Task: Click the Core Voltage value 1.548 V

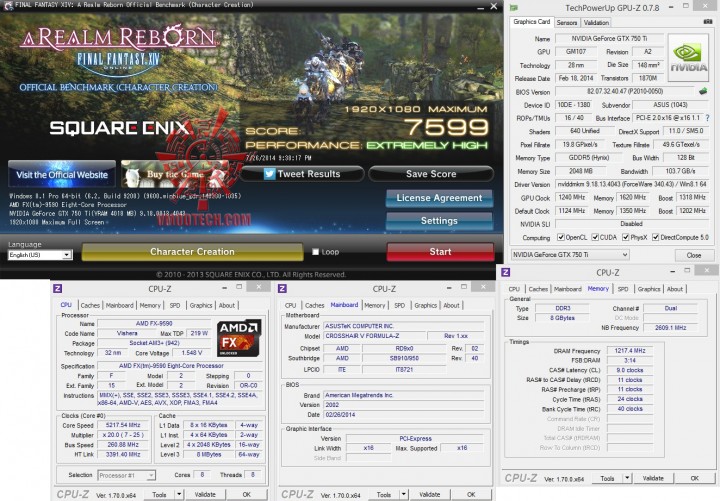Action: [x=192, y=353]
